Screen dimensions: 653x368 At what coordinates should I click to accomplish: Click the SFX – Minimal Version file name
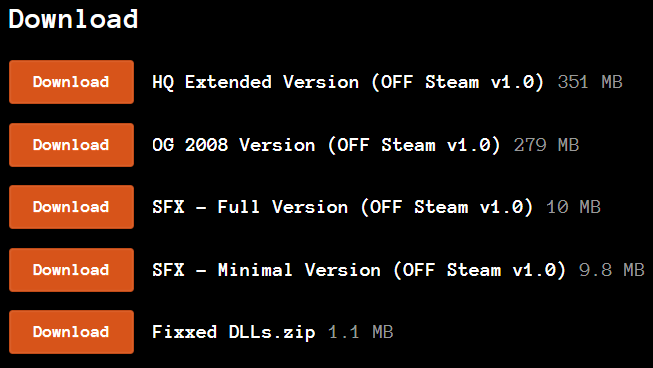(359, 270)
